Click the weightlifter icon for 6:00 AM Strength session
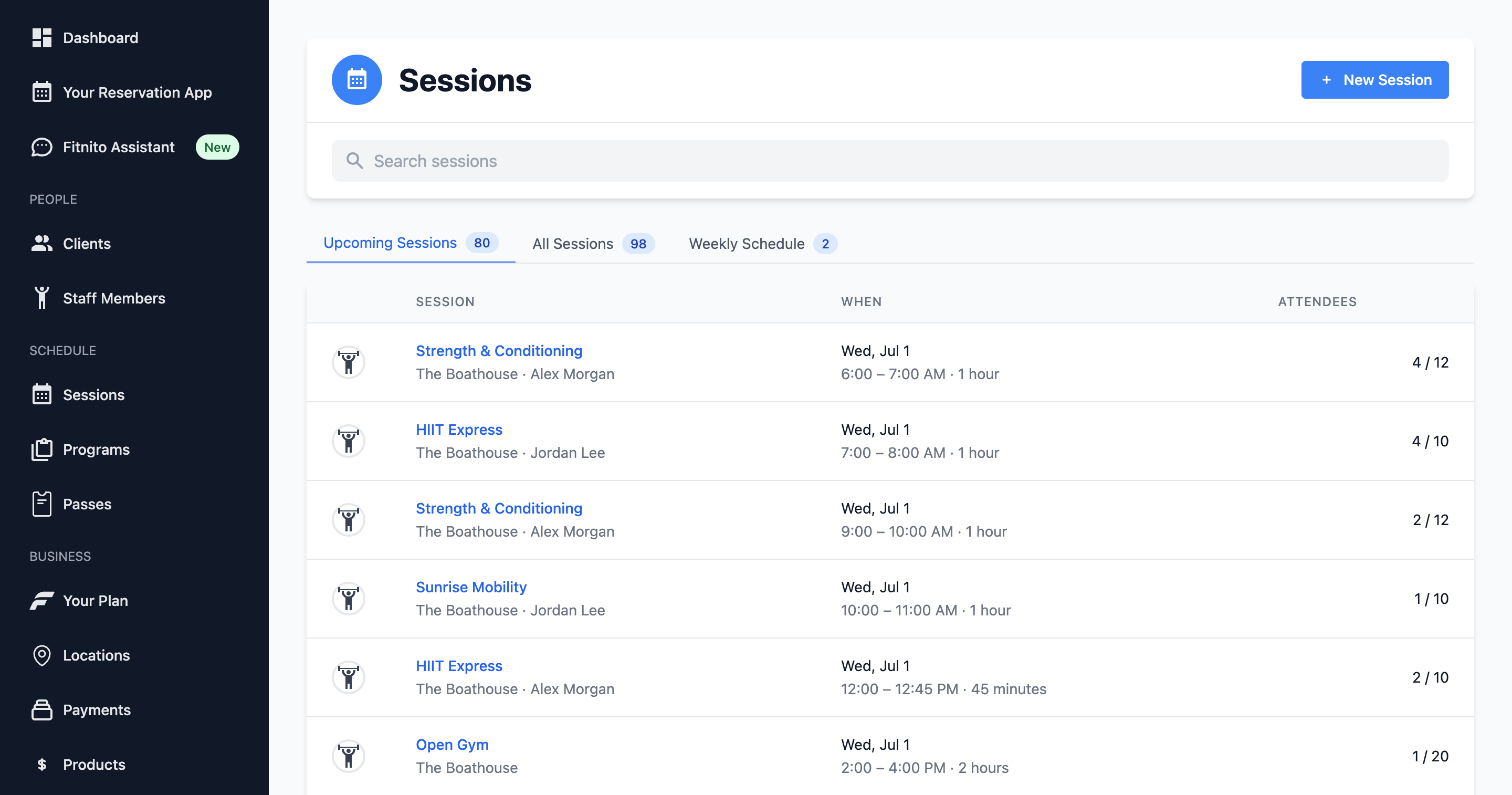This screenshot has height=795, width=1512. [x=349, y=362]
